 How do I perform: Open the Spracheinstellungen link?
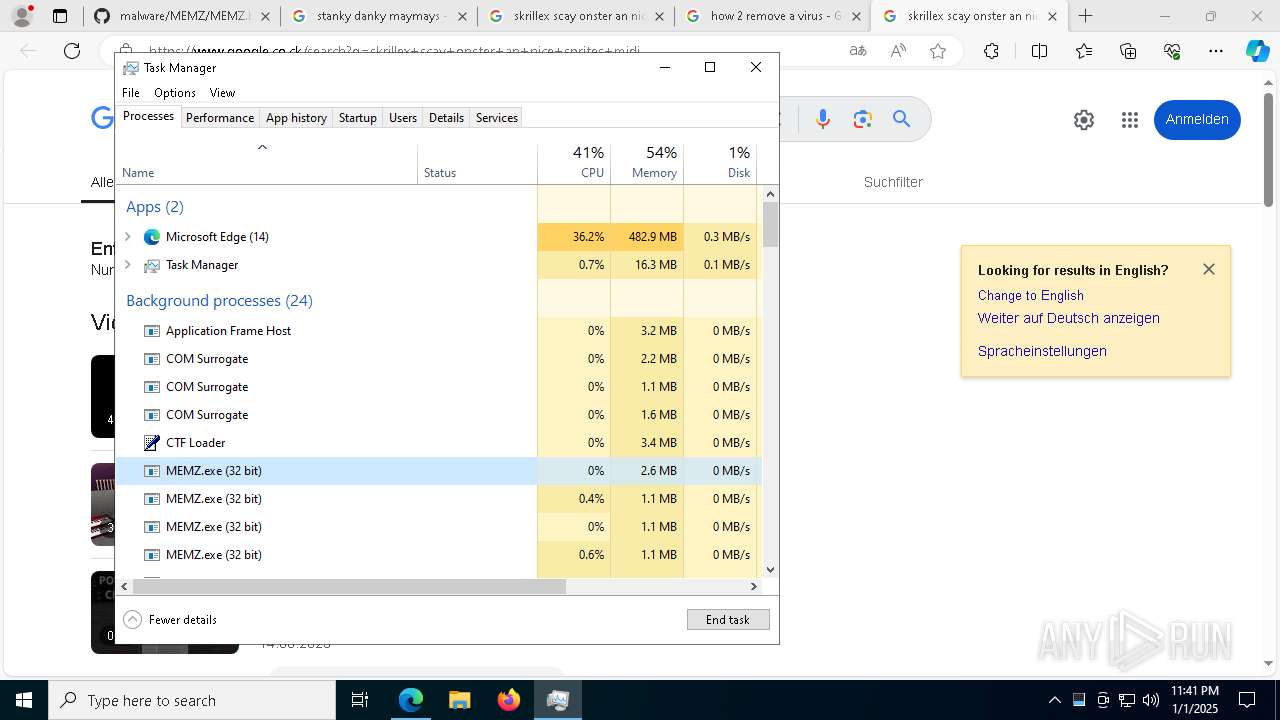[1042, 351]
